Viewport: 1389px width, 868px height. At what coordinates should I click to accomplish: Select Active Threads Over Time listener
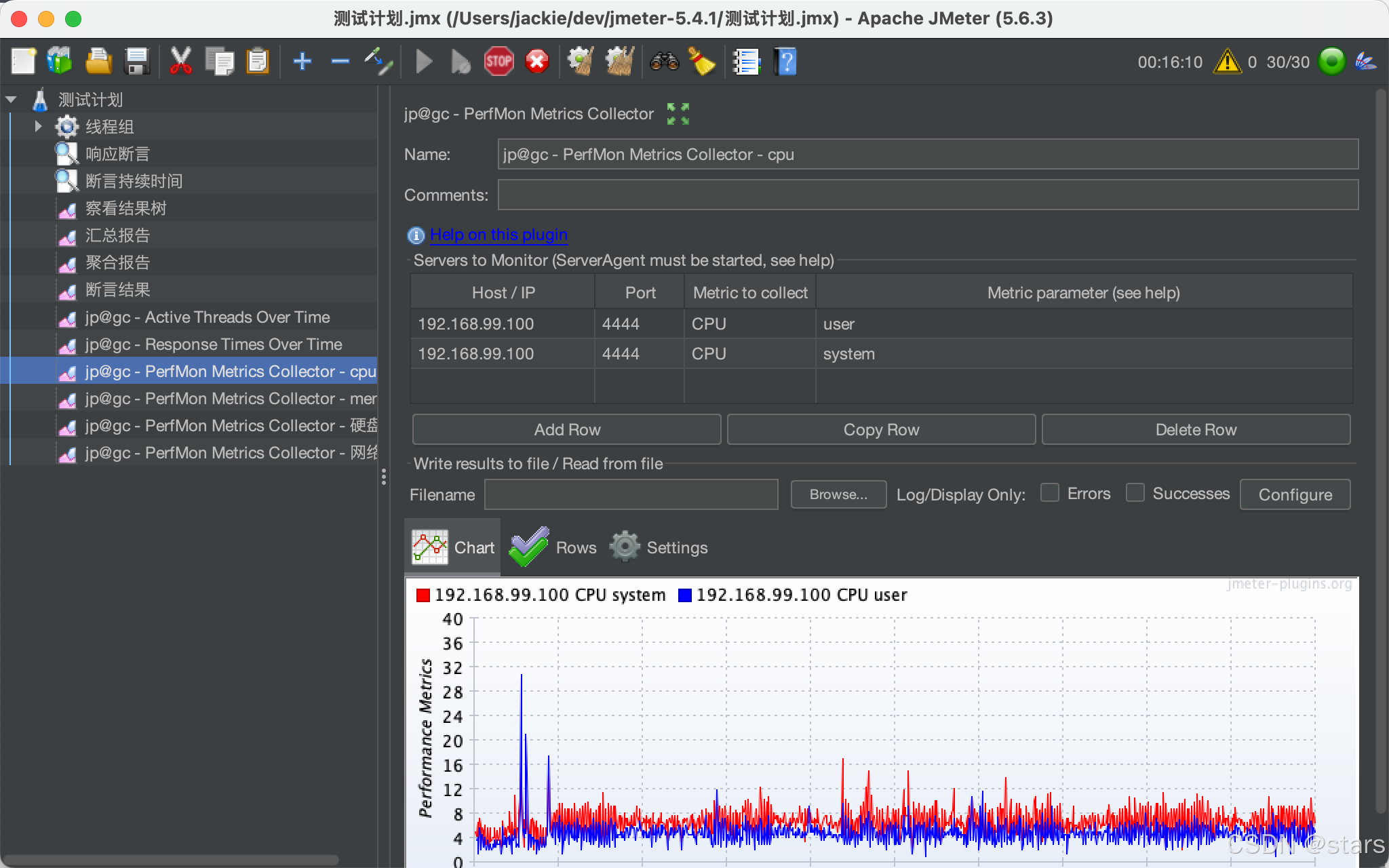coord(207,317)
